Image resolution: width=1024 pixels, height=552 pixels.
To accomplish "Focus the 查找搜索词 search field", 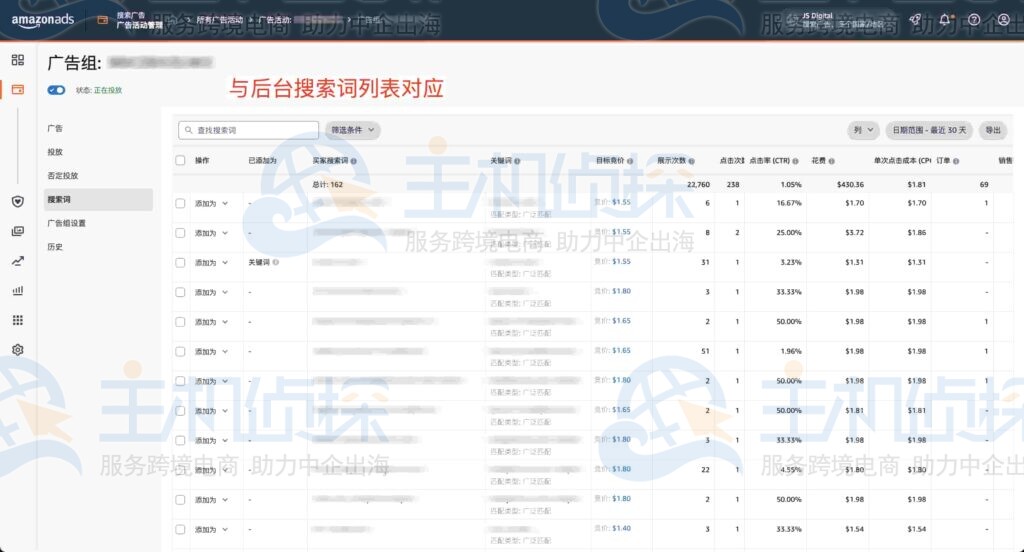I will (248, 130).
